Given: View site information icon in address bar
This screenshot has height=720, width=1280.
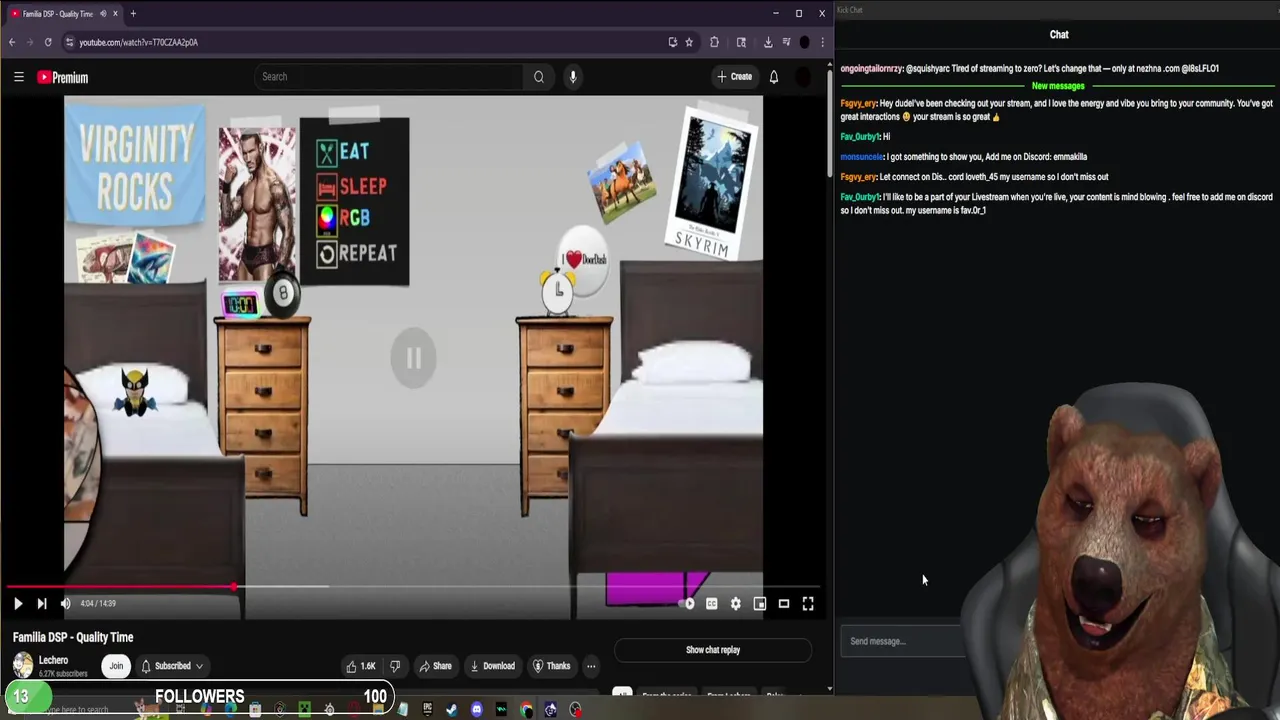Looking at the screenshot, I should [69, 42].
